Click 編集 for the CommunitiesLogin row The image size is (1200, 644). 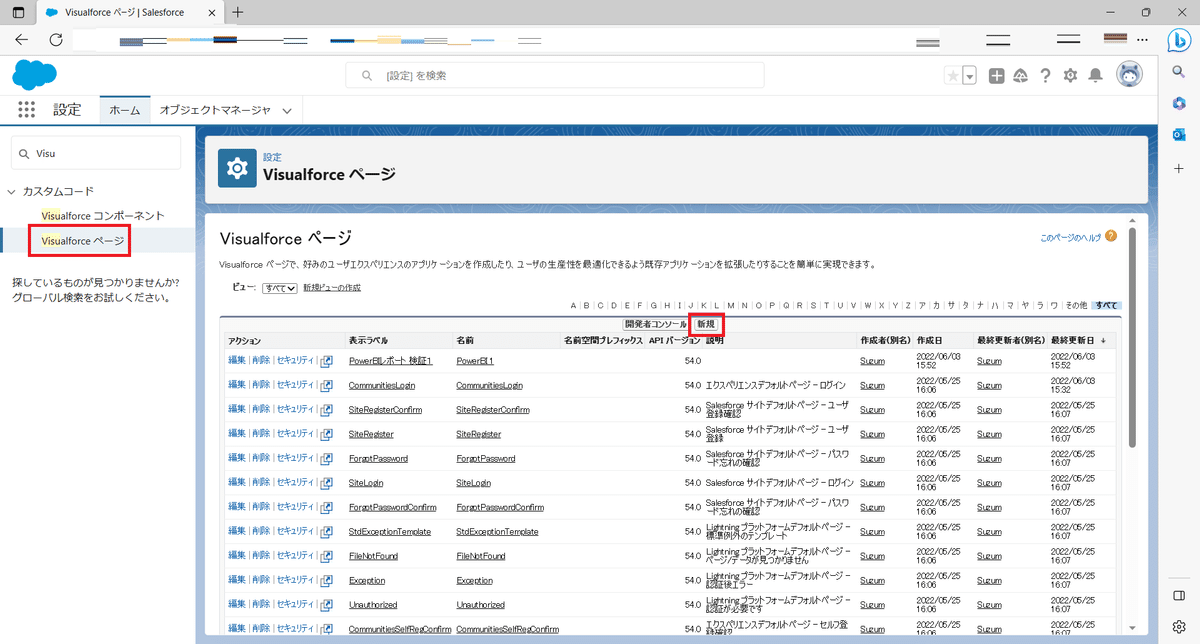tap(236, 385)
